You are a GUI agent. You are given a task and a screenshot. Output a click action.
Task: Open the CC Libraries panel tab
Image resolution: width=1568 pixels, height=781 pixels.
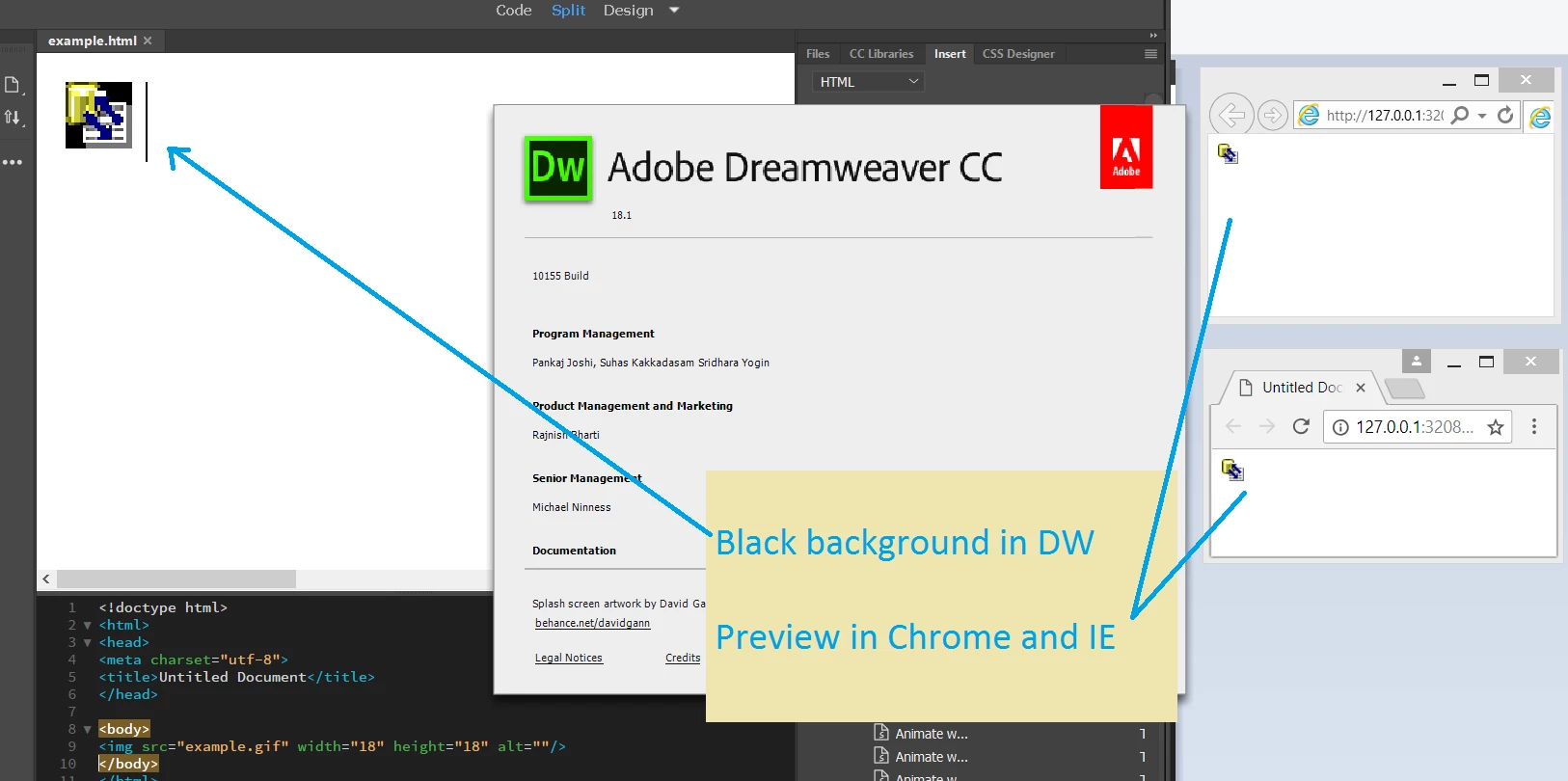[881, 54]
